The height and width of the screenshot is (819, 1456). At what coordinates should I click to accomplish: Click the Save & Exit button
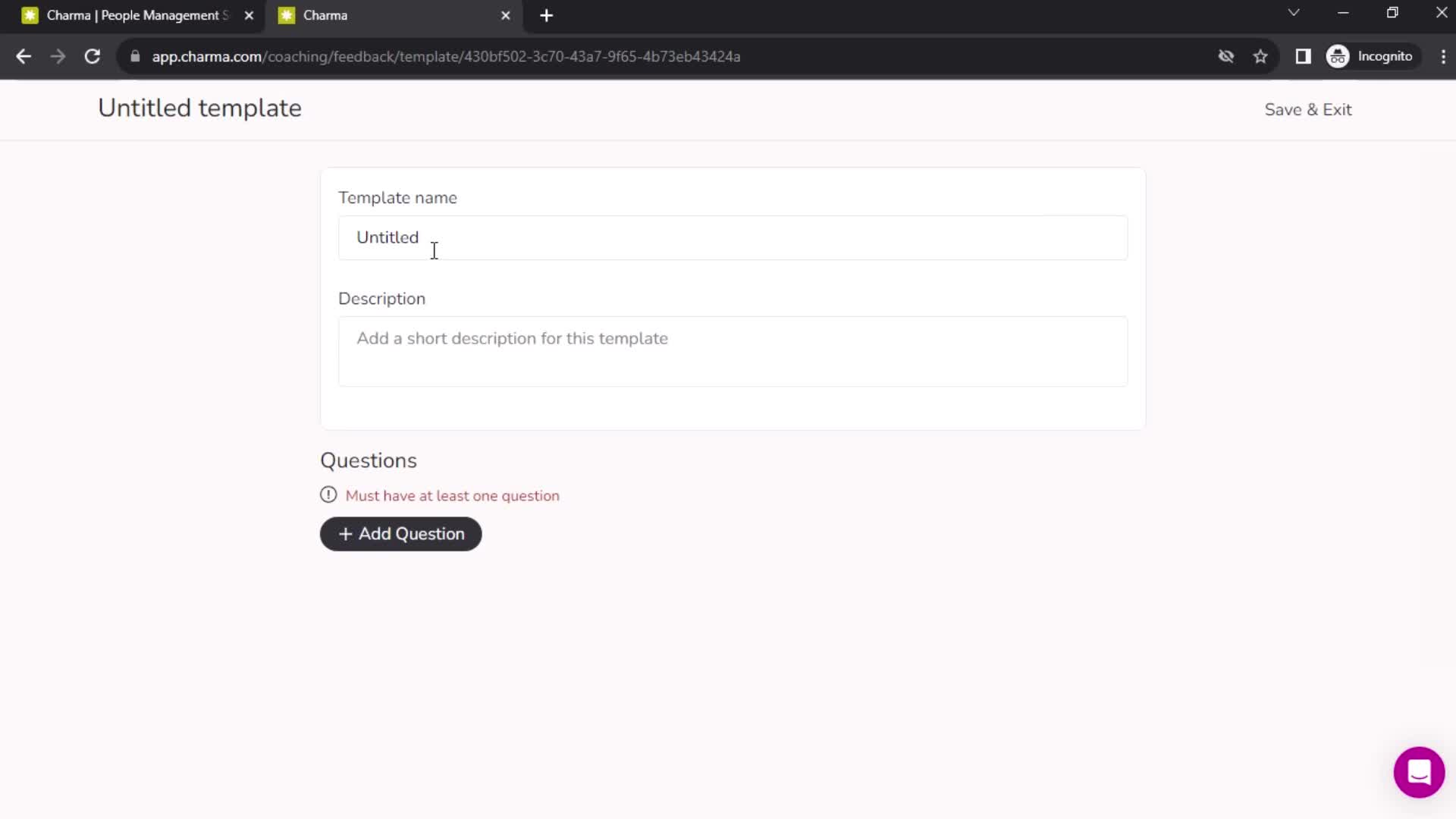(1309, 109)
